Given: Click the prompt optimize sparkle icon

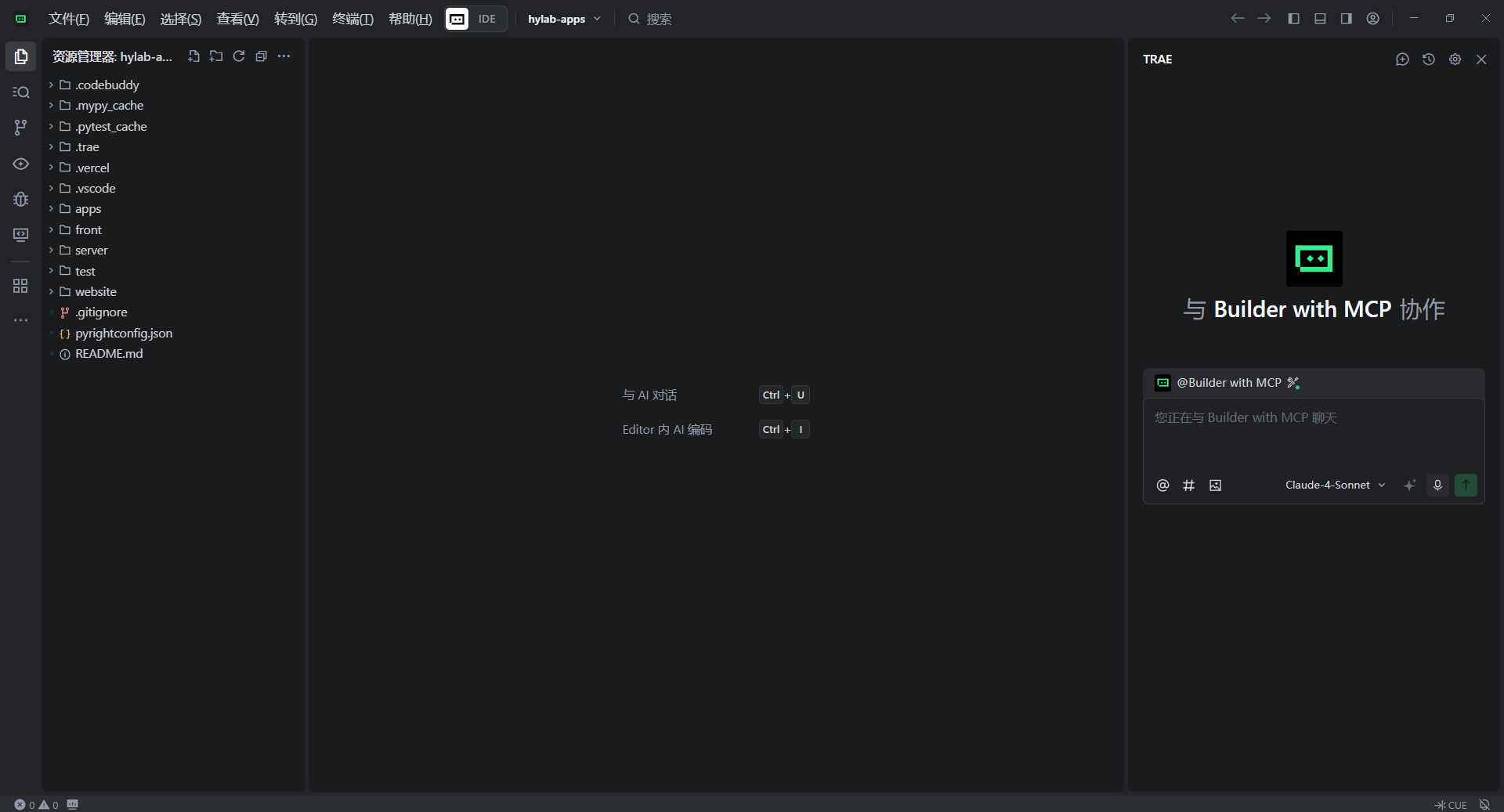Looking at the screenshot, I should 1409,485.
